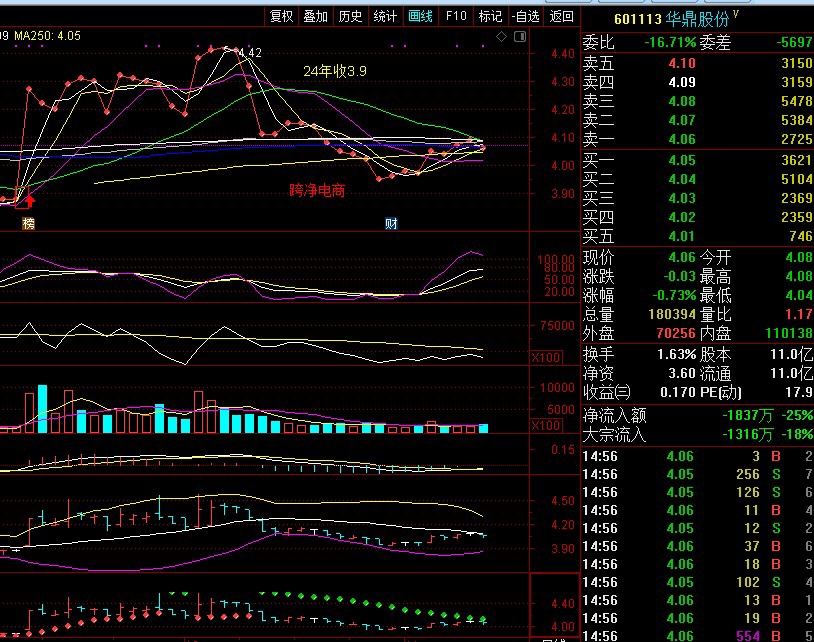Open 叠加 overlay option

(x=316, y=17)
